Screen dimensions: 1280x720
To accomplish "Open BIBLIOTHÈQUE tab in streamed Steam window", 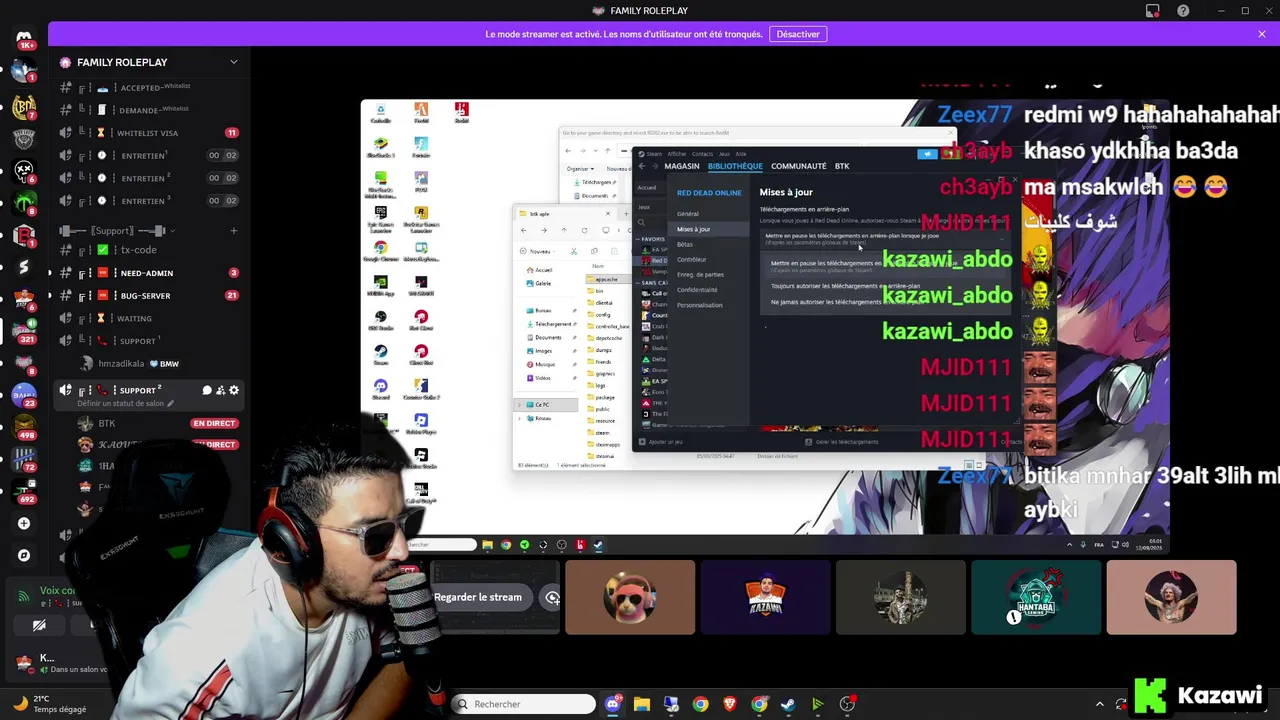I will pos(735,166).
